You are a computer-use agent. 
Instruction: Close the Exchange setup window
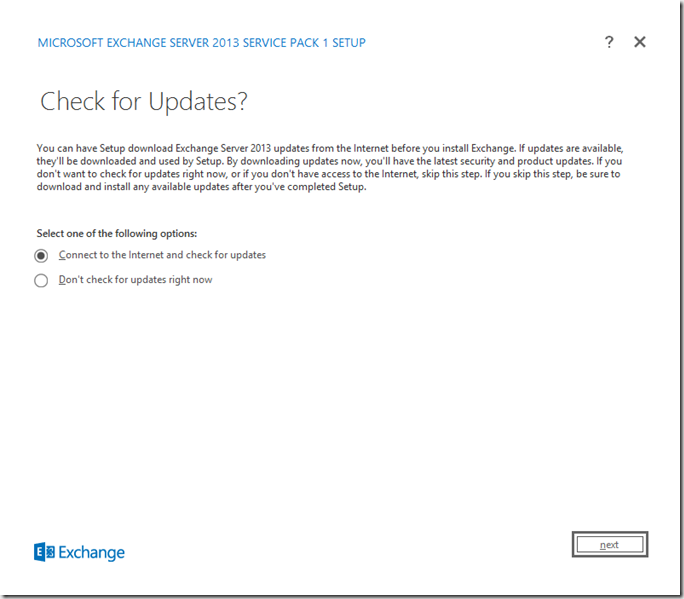point(640,42)
